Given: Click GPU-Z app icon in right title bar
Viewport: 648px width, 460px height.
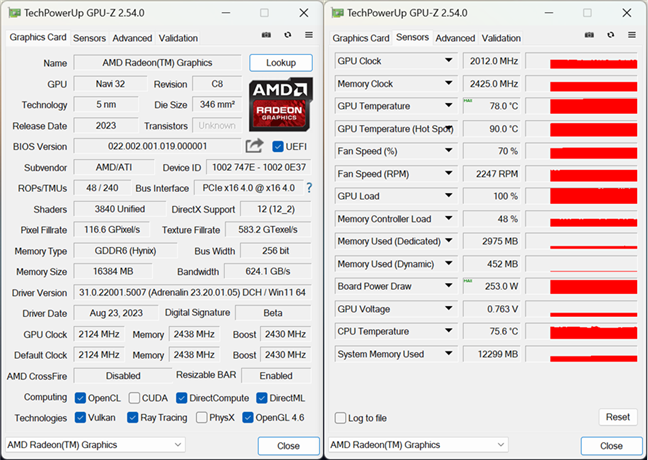Looking at the screenshot, I should (337, 13).
